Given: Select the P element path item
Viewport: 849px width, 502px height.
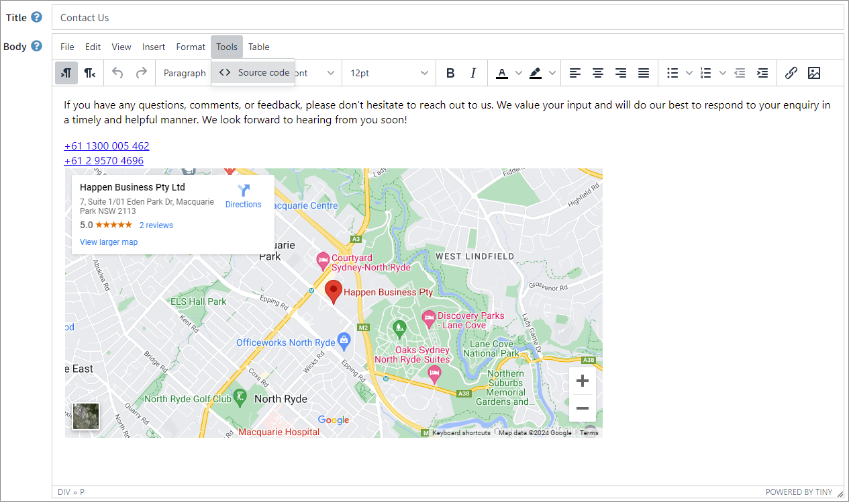Looking at the screenshot, I should coord(82,492).
